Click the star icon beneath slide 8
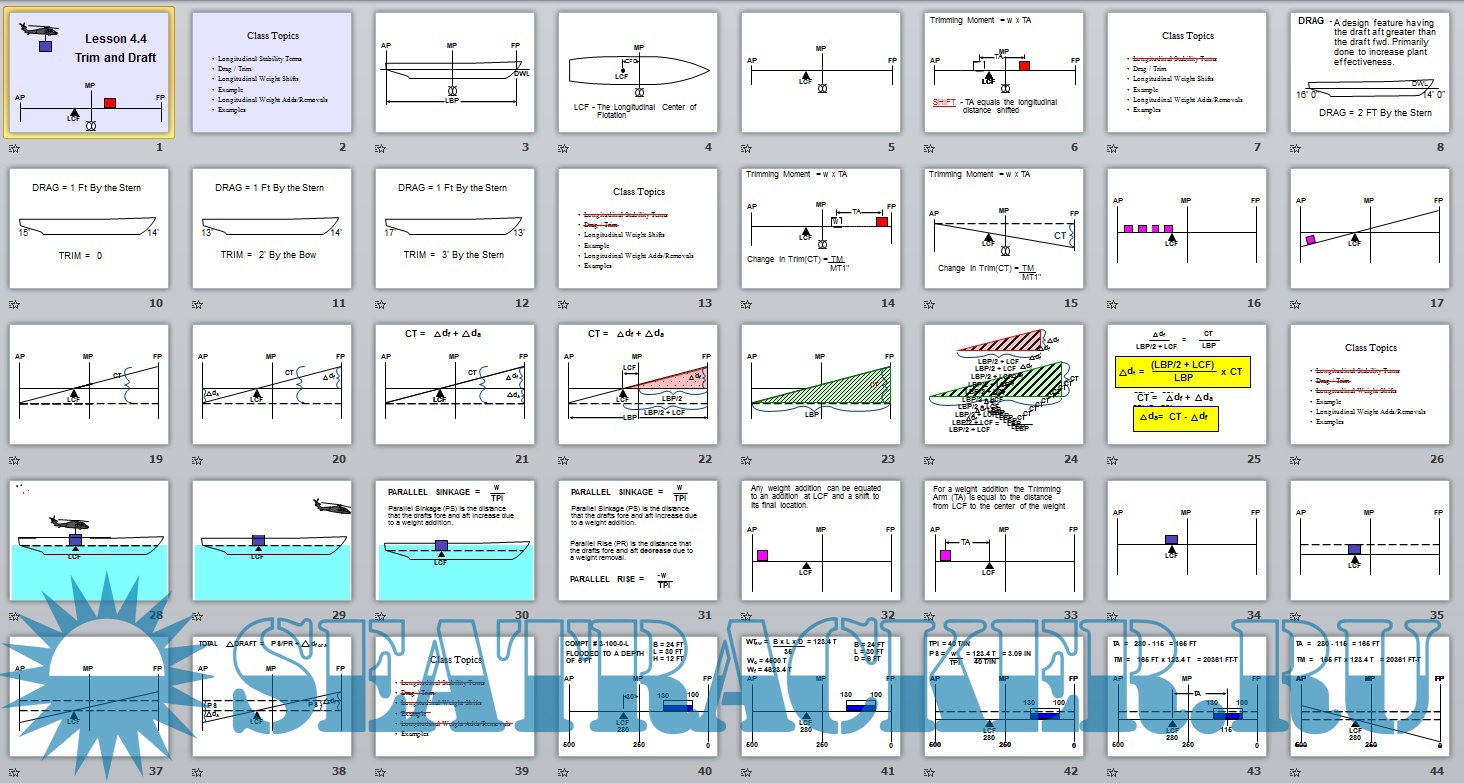 1296,148
